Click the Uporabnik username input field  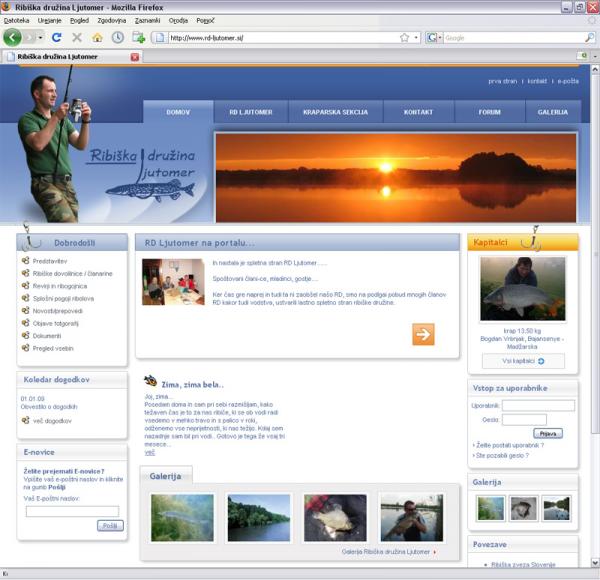(538, 405)
